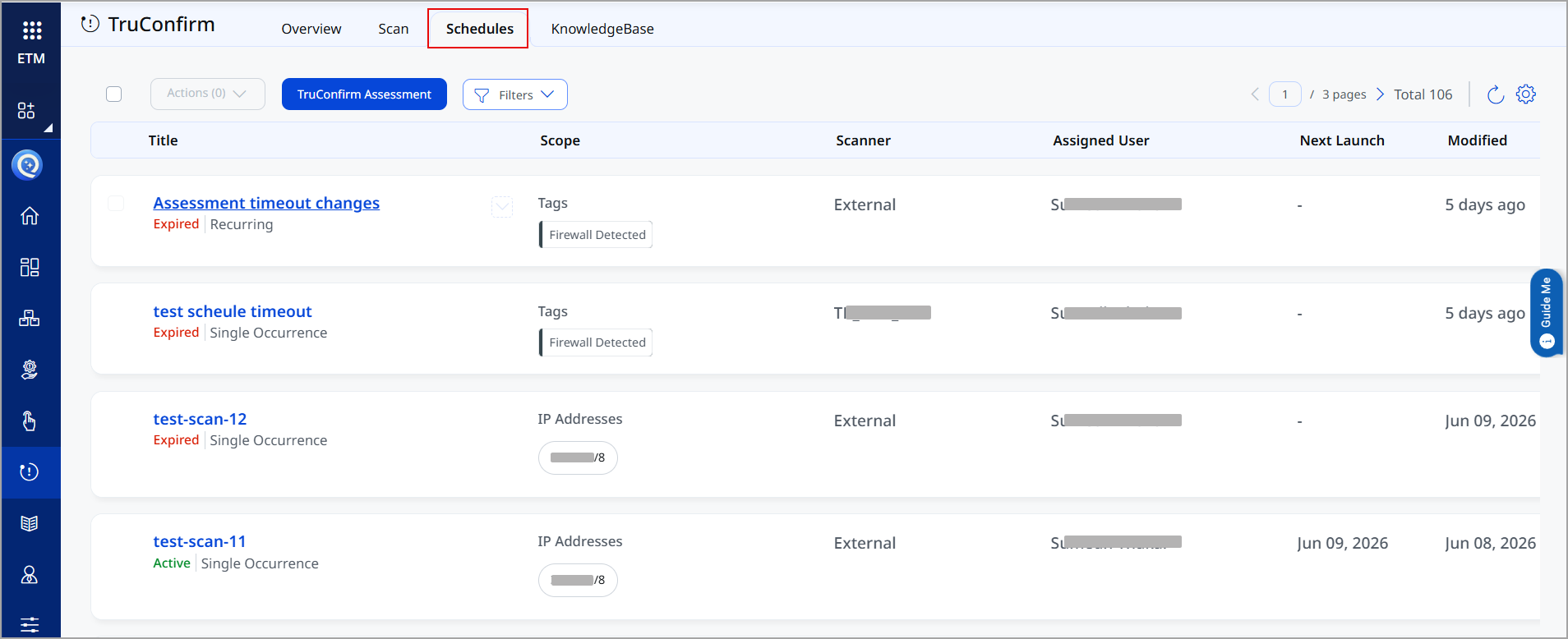Screen dimensions: 1568x639
Task: Click the /8 IP chip in test-scan-11 row
Action: (x=578, y=580)
